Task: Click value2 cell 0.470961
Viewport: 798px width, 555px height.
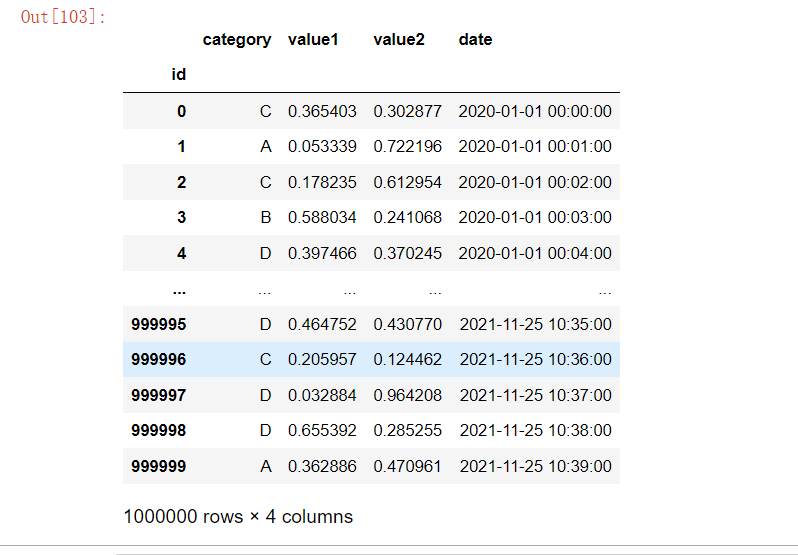Action: point(408,466)
